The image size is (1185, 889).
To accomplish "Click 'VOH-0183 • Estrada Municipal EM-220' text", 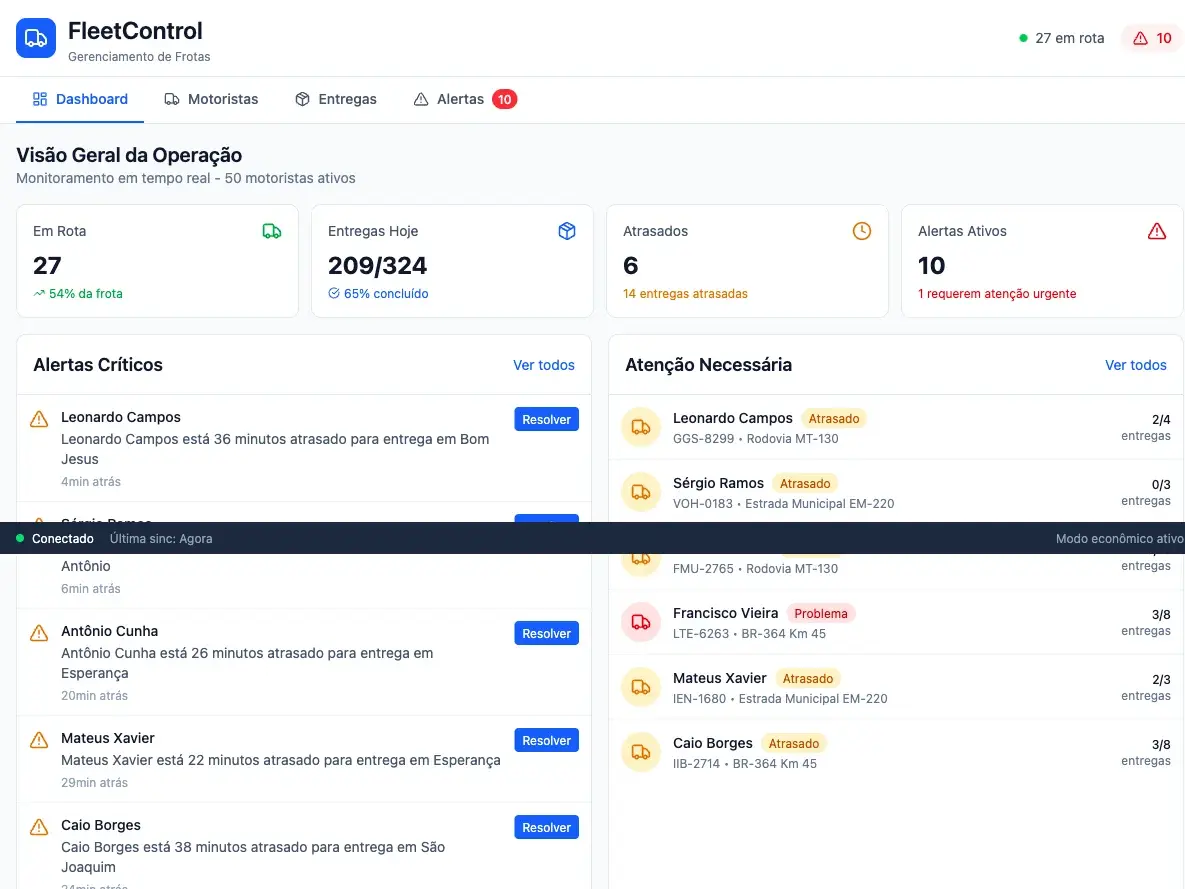I will (x=784, y=503).
